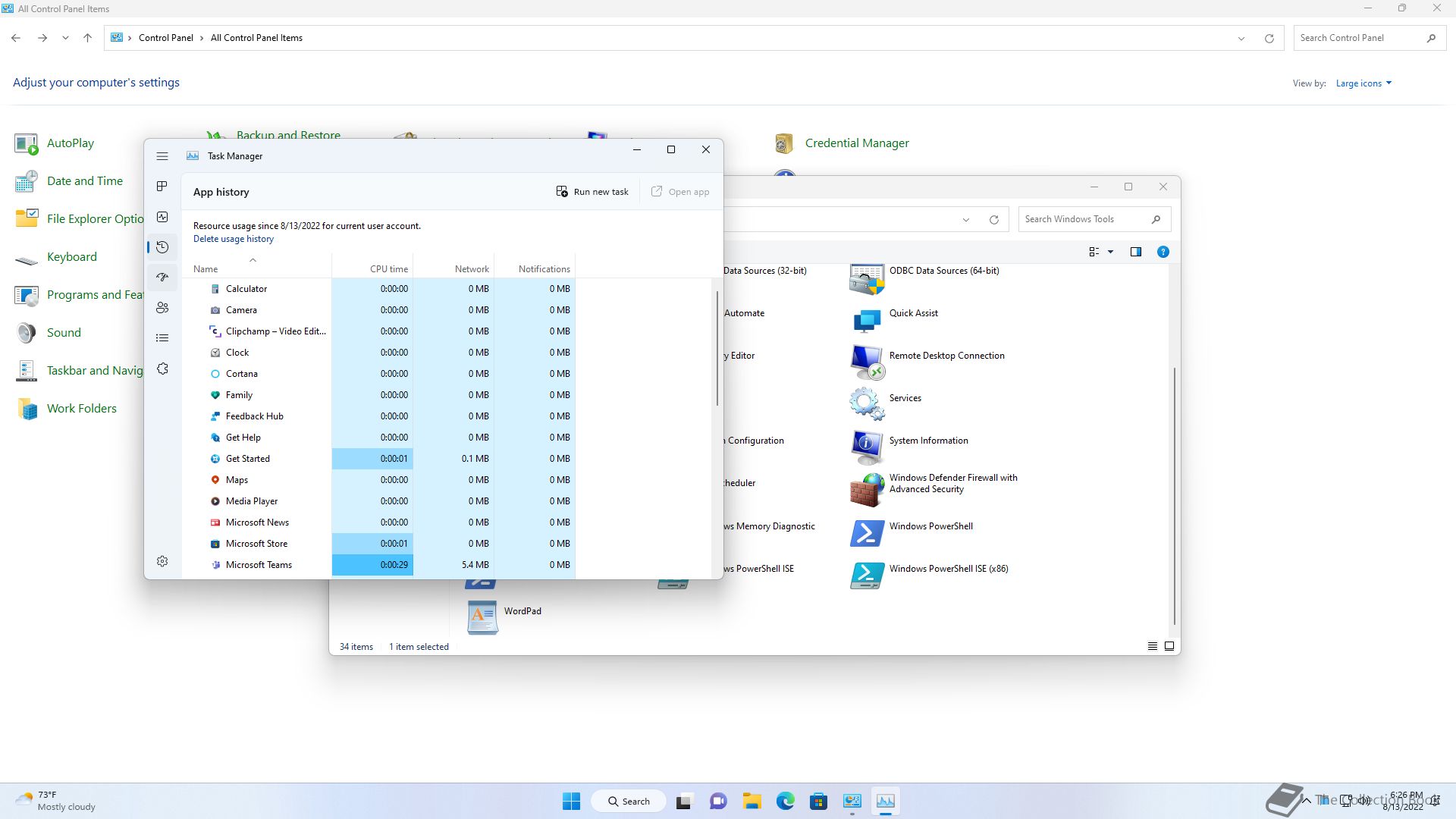
Task: Sort by CPU time column
Action: (372, 265)
